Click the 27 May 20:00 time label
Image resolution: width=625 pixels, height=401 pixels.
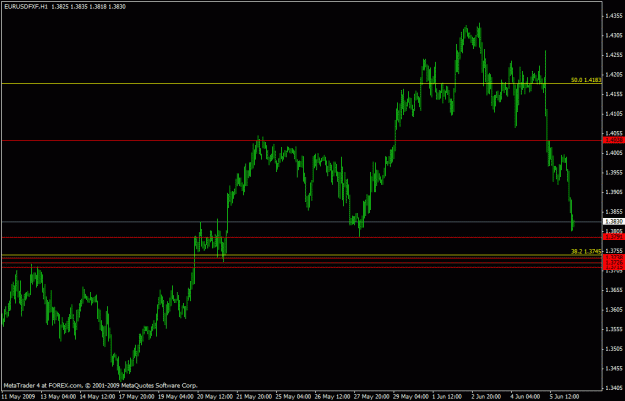point(371,397)
